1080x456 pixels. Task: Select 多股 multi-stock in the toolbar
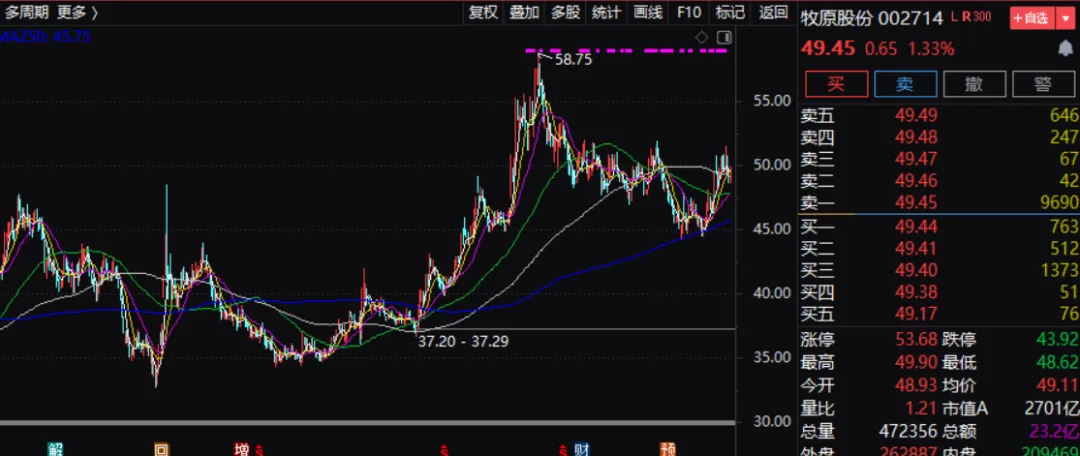pos(565,12)
